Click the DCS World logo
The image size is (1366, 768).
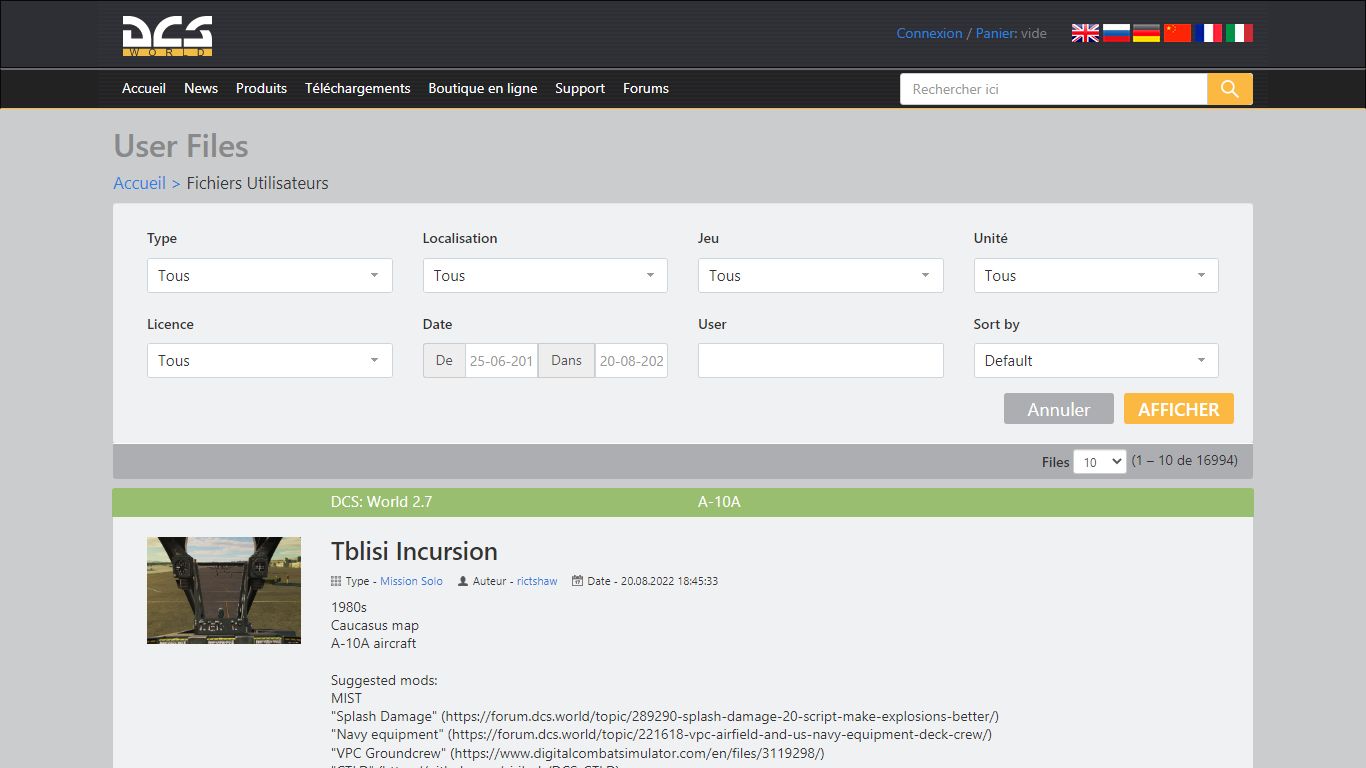(167, 36)
